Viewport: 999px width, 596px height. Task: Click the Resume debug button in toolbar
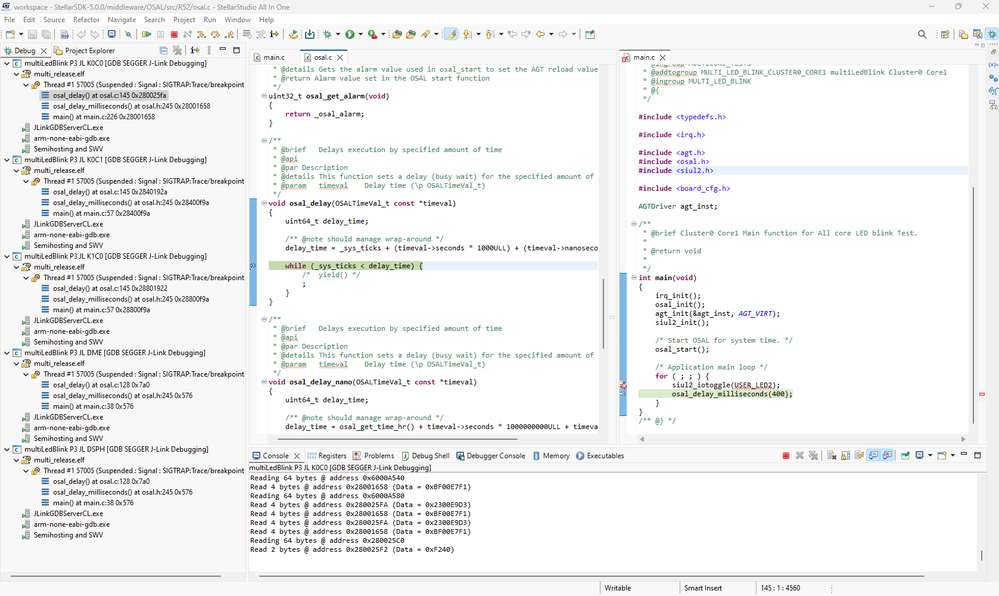147,34
